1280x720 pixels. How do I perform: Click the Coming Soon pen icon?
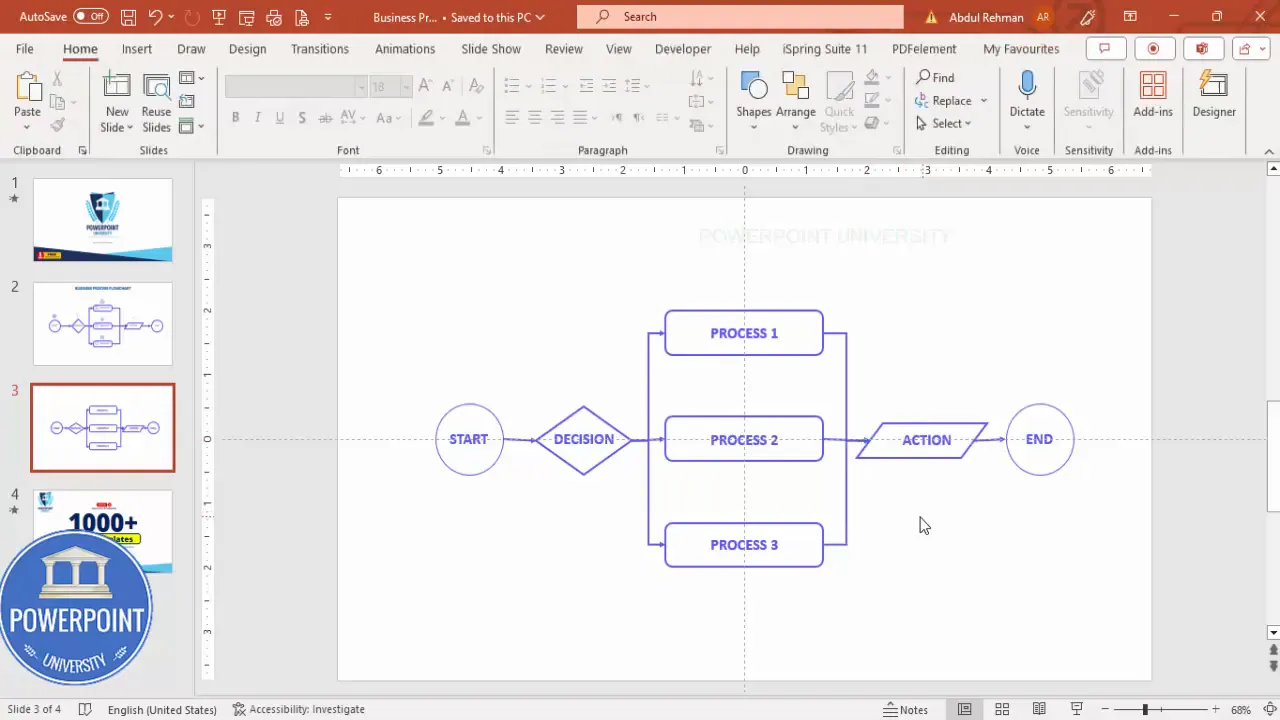click(1088, 17)
